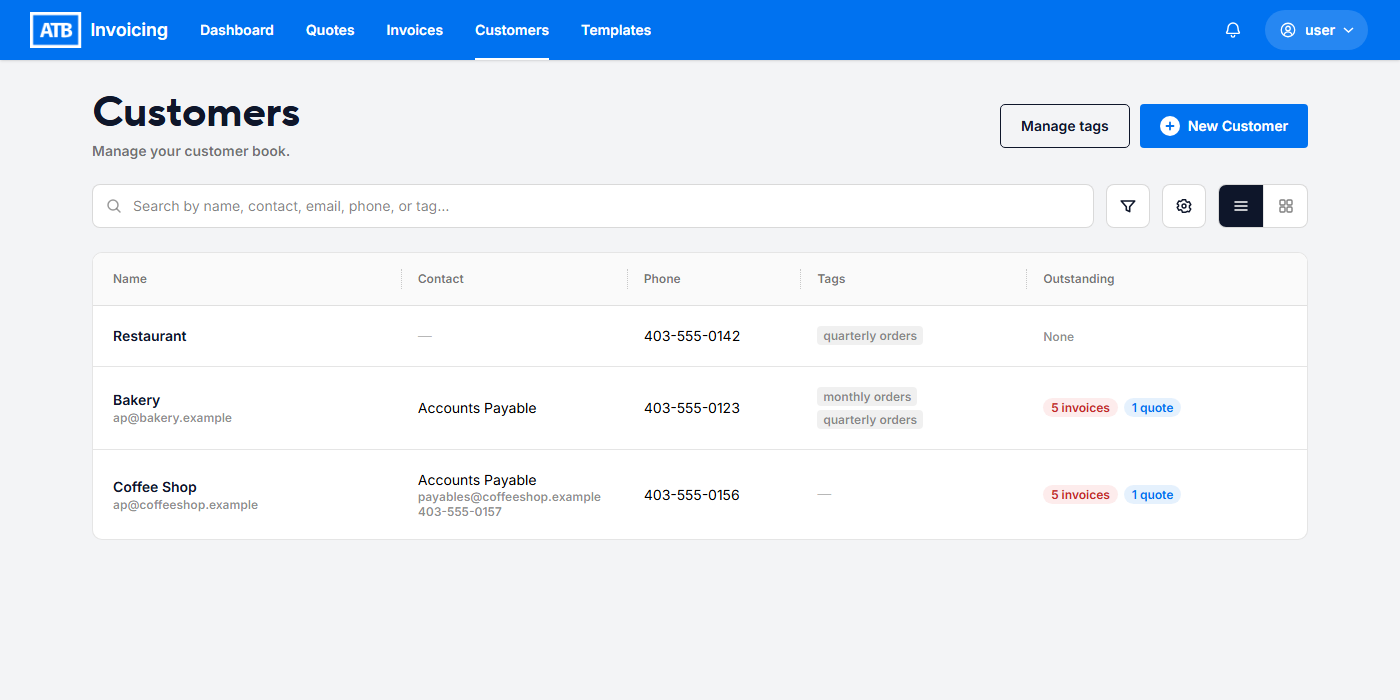The width and height of the screenshot is (1400, 700).
Task: Open the Bakery customer name
Action: tap(136, 400)
